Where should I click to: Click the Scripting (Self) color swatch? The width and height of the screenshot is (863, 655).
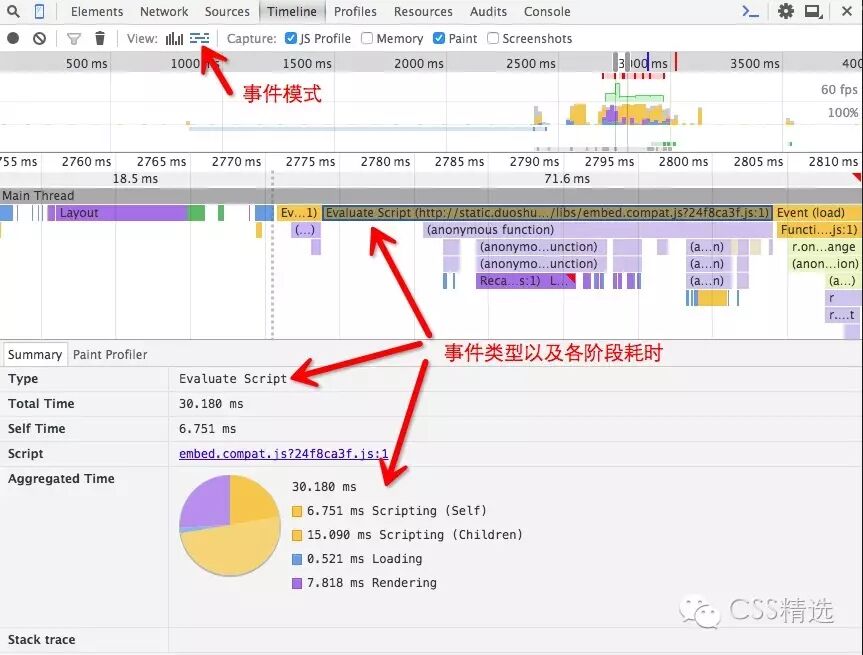pyautogui.click(x=297, y=511)
